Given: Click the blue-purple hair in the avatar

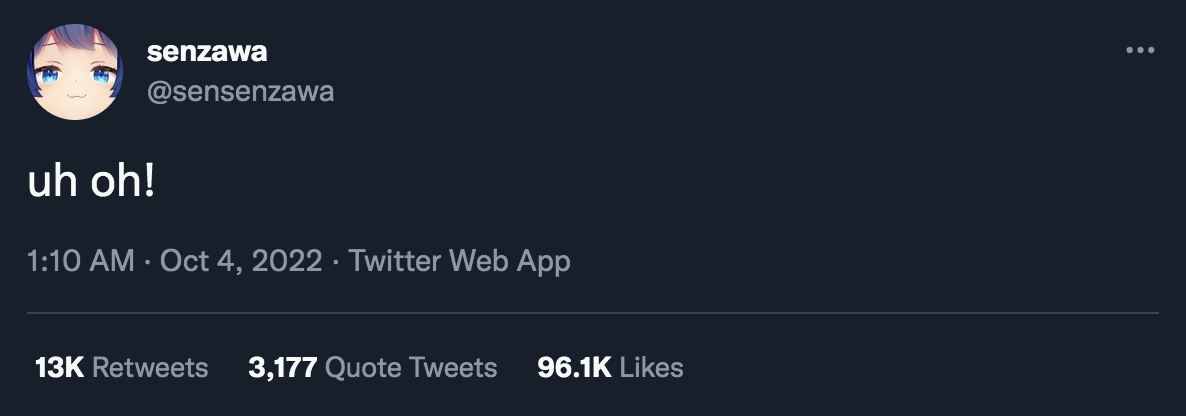Looking at the screenshot, I should pyautogui.click(x=62, y=42).
